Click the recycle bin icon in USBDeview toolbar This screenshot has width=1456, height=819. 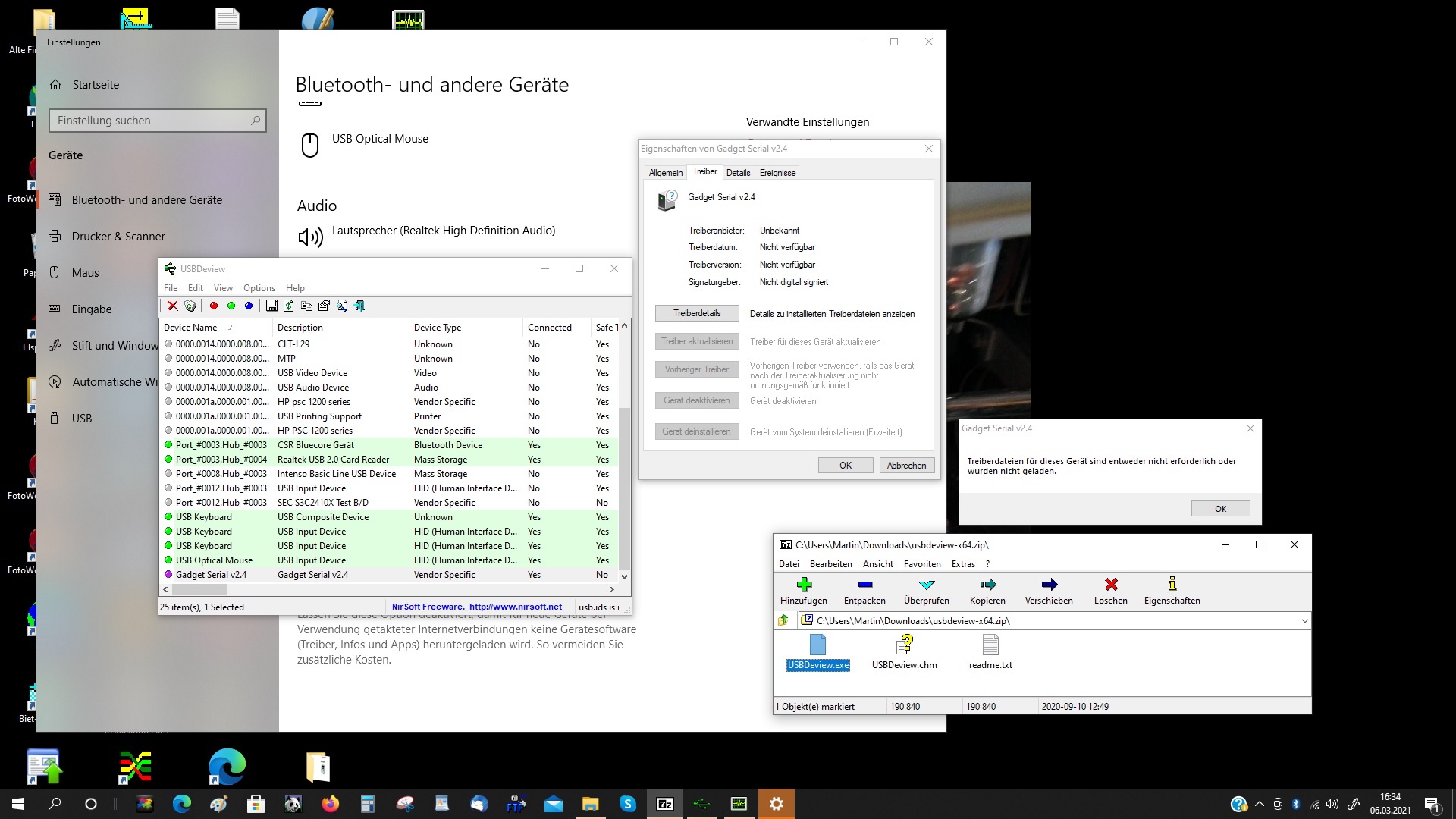(190, 306)
